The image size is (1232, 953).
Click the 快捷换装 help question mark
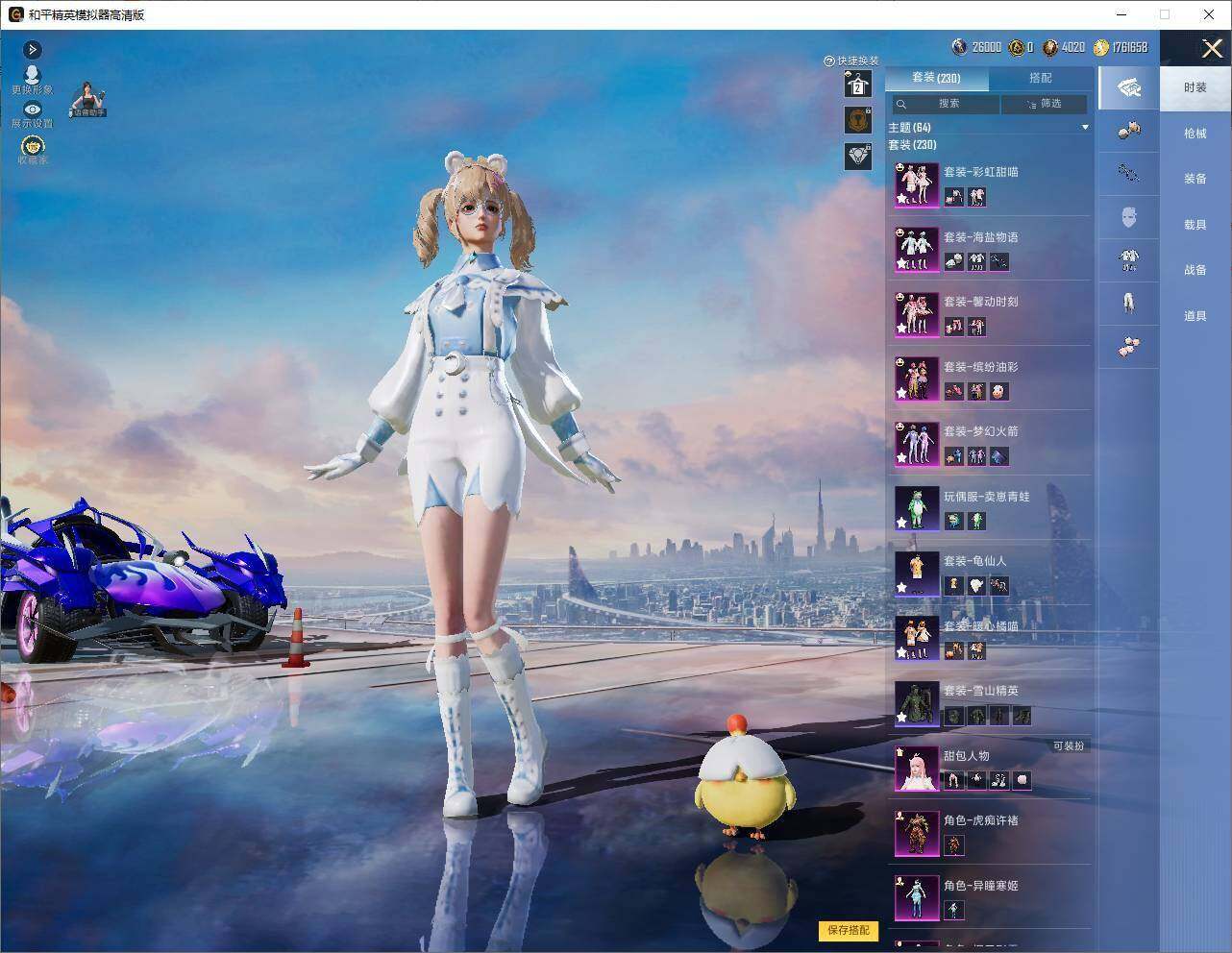(828, 61)
